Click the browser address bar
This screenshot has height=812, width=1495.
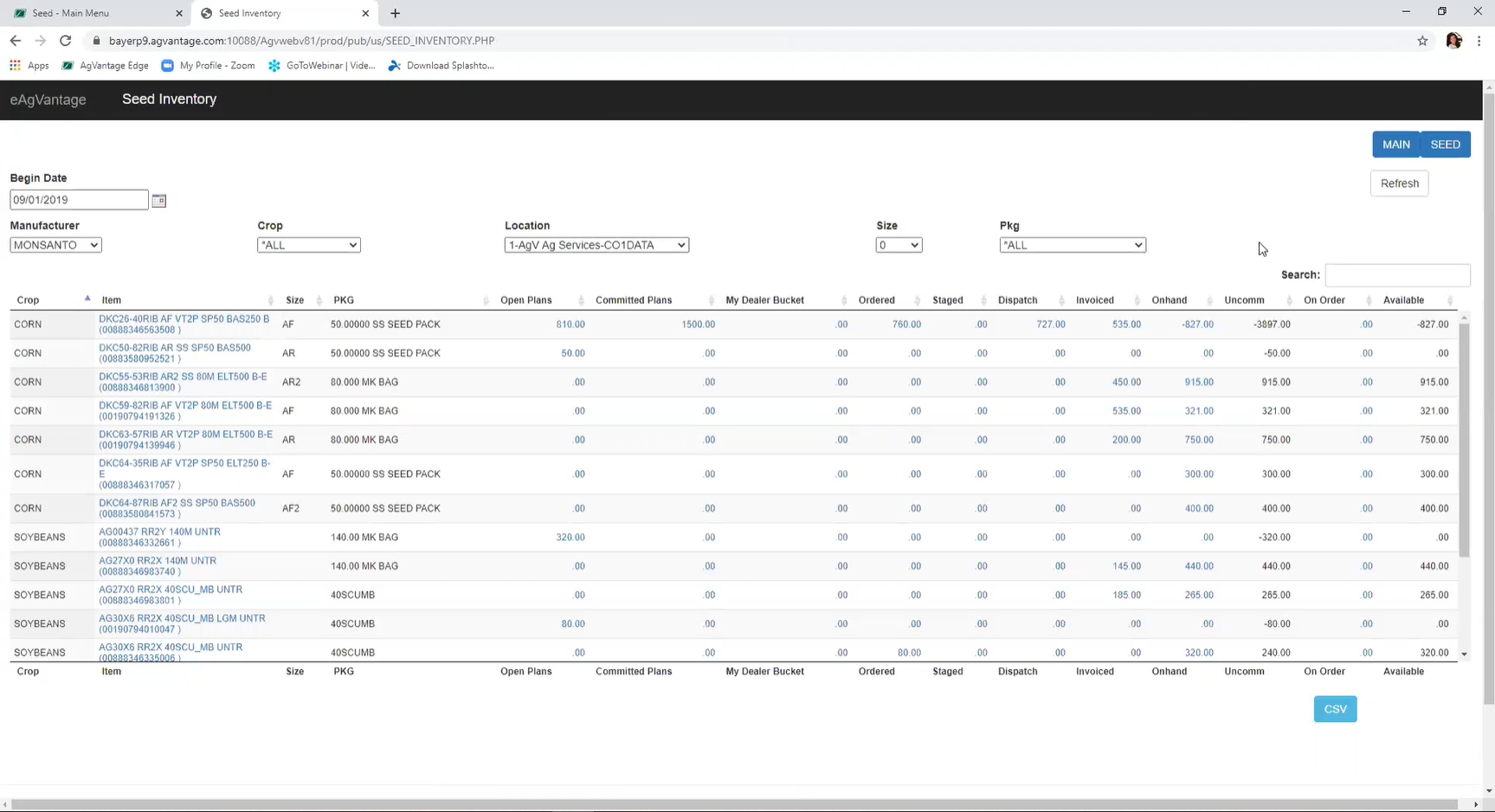744,41
